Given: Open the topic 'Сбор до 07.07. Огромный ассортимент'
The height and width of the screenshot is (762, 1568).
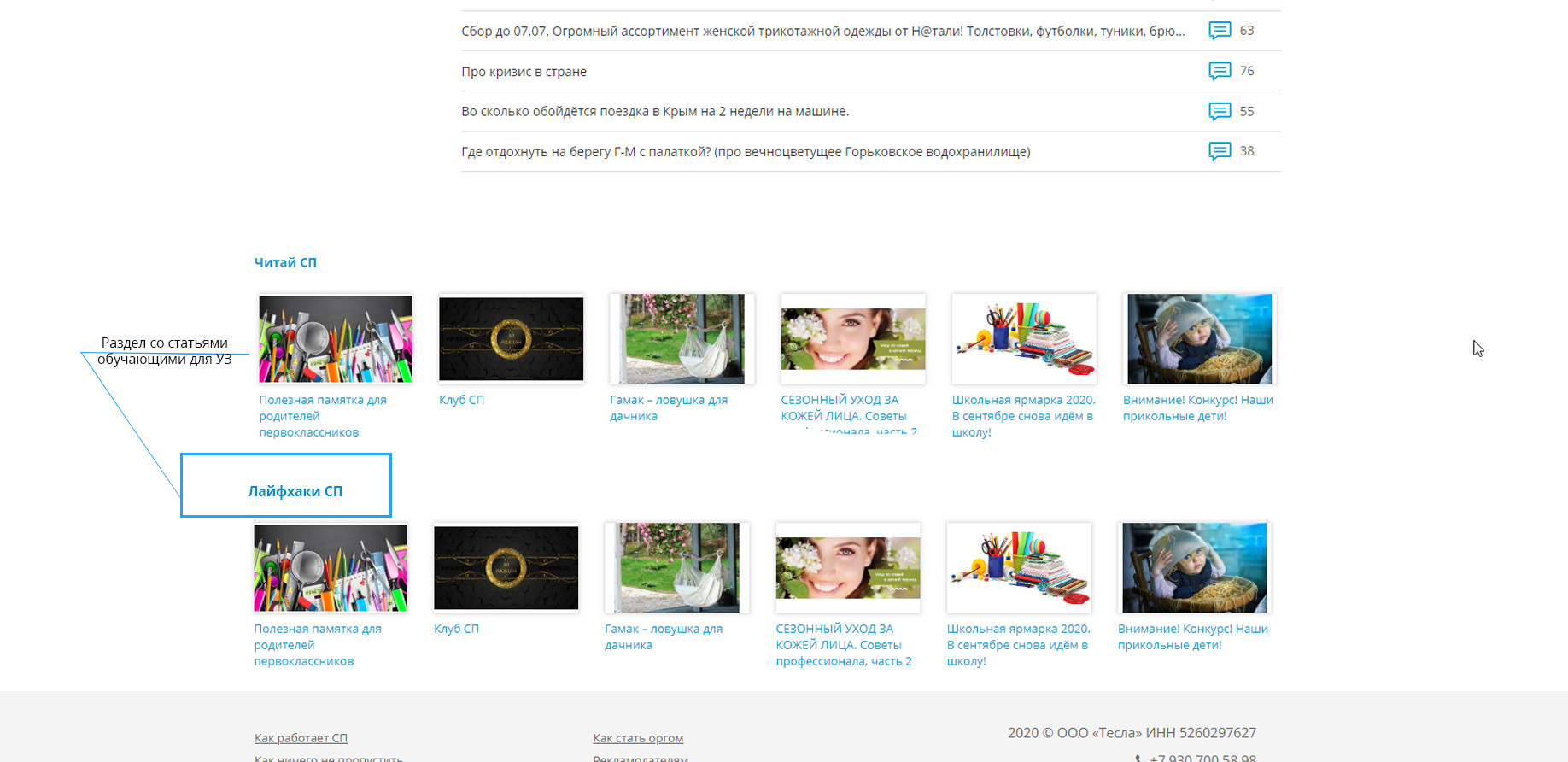Looking at the screenshot, I should point(823,32).
